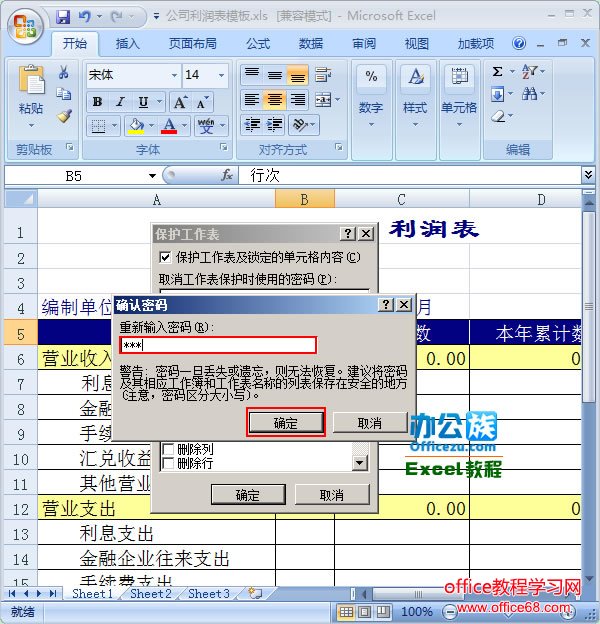Screen dimensions: 600x624
Task: Click the Office button logo
Action: click(26, 25)
